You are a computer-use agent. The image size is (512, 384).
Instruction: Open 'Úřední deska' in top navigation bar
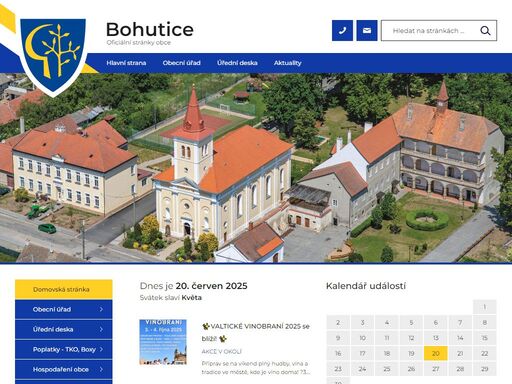(x=237, y=63)
